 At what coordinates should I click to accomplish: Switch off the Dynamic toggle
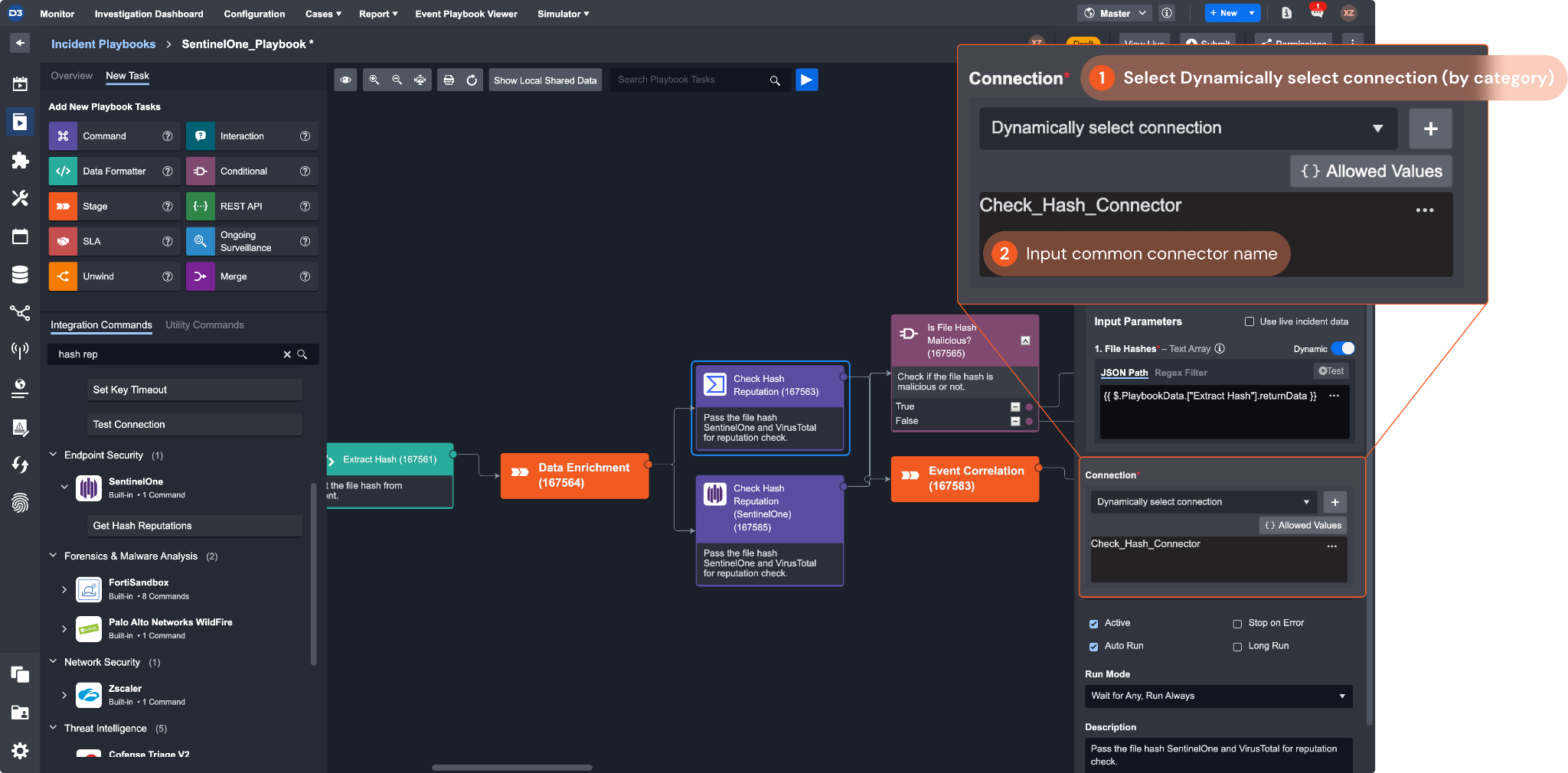[x=1343, y=348]
